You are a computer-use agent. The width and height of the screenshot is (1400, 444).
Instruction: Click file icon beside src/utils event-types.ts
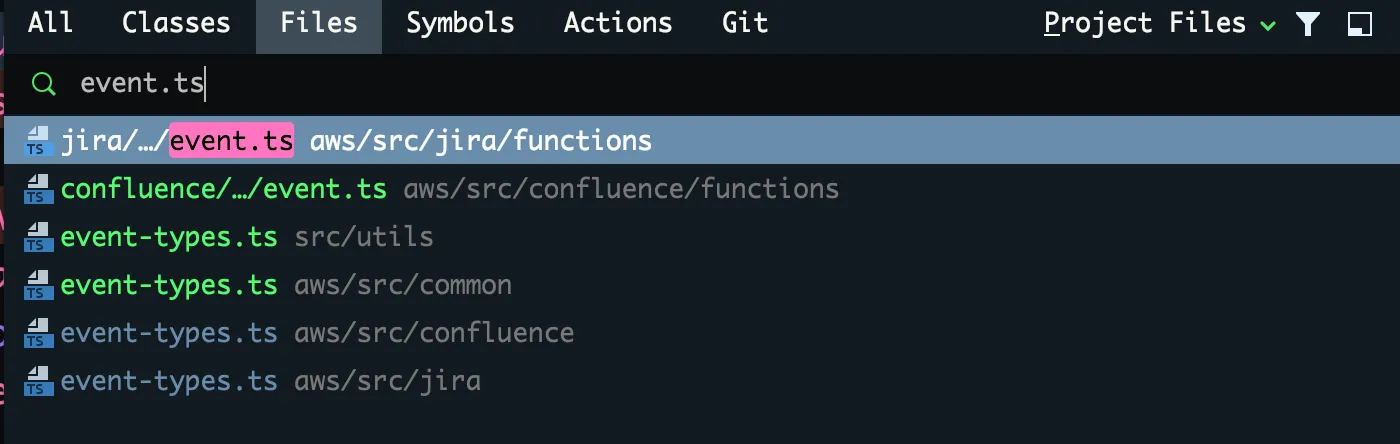(38, 237)
